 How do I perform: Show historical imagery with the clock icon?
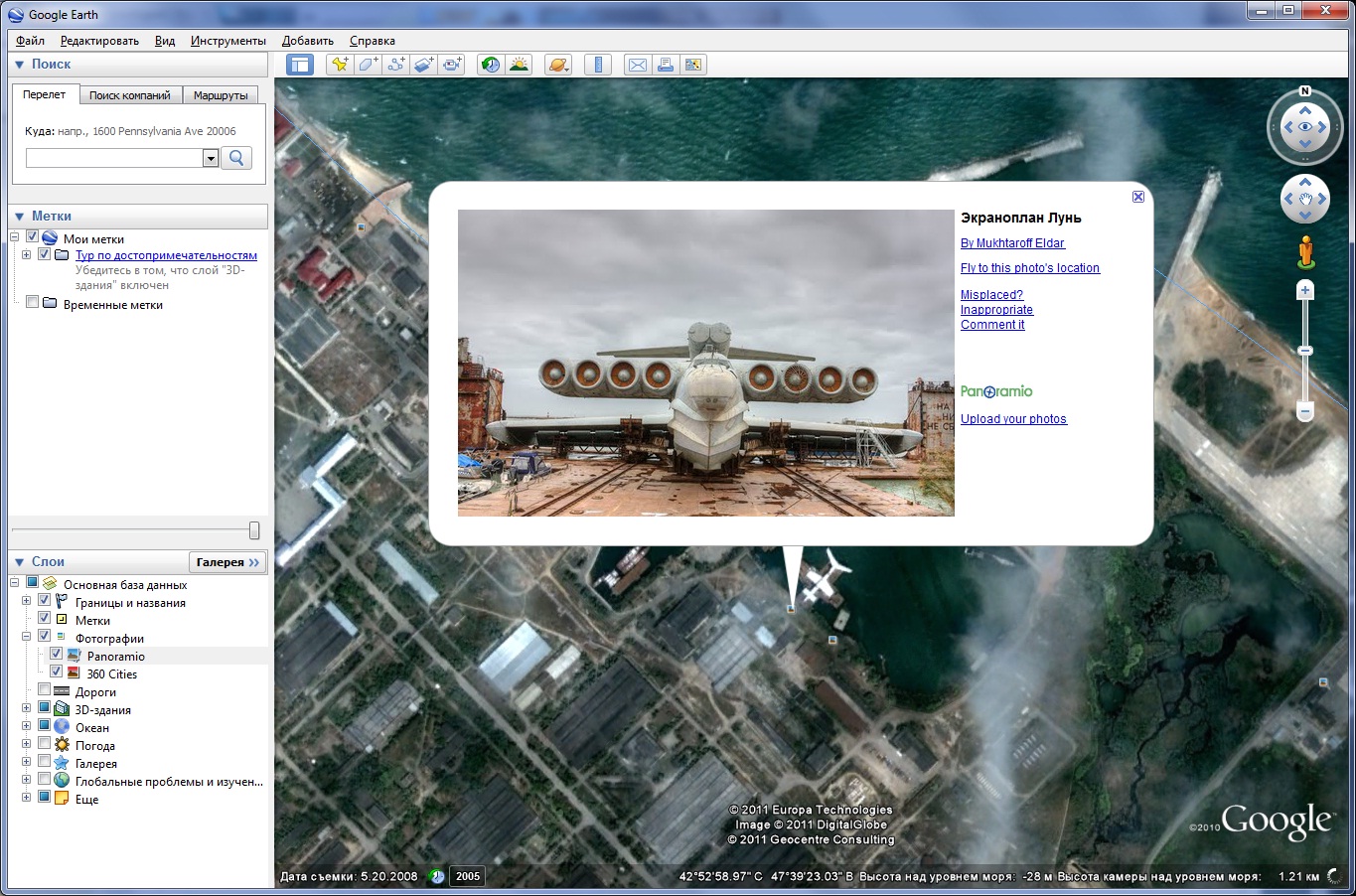(x=491, y=65)
